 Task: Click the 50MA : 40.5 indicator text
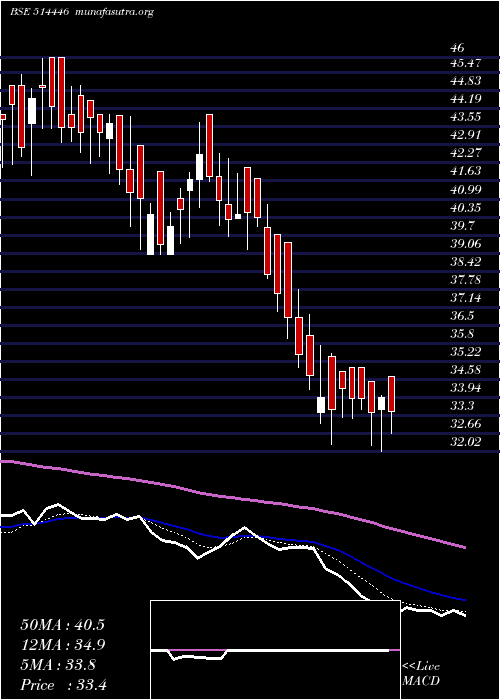tap(62, 625)
